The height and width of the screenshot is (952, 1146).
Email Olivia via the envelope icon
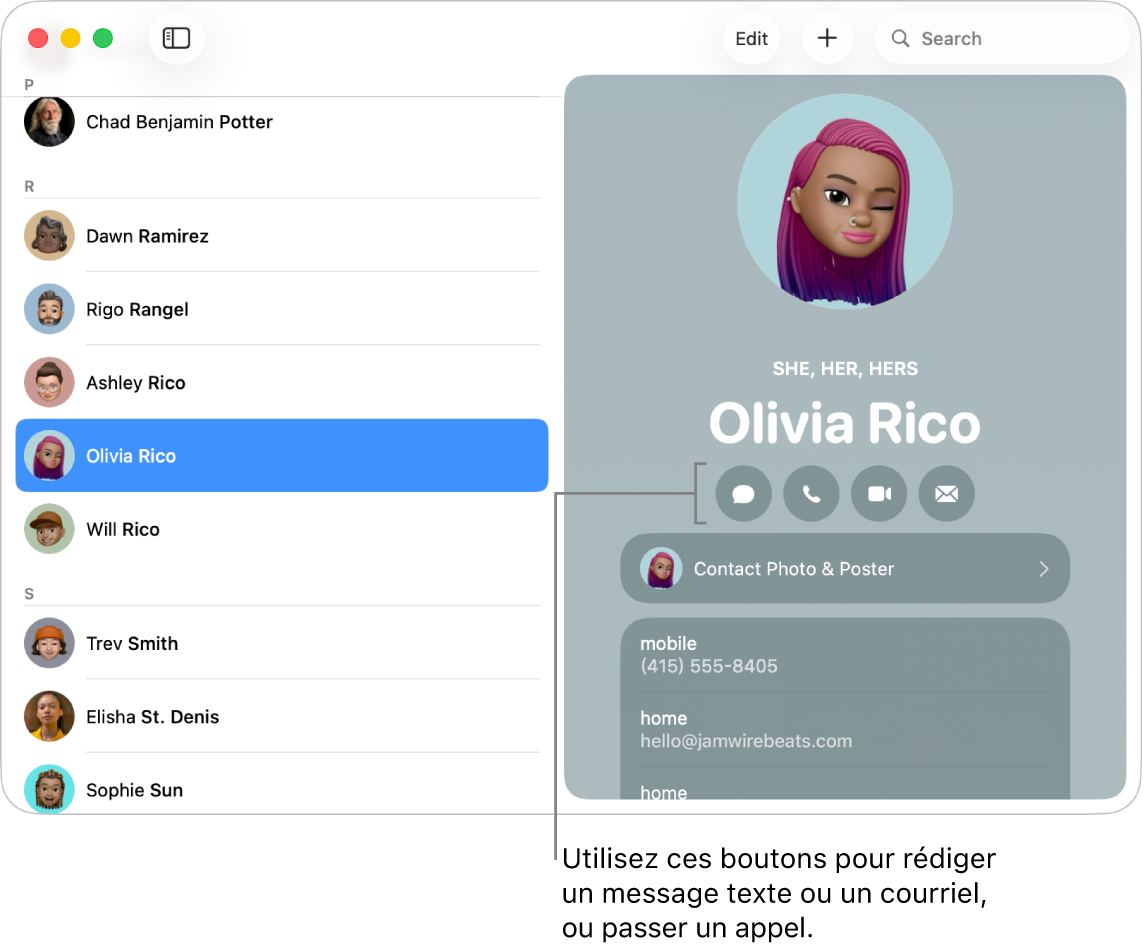(x=946, y=493)
